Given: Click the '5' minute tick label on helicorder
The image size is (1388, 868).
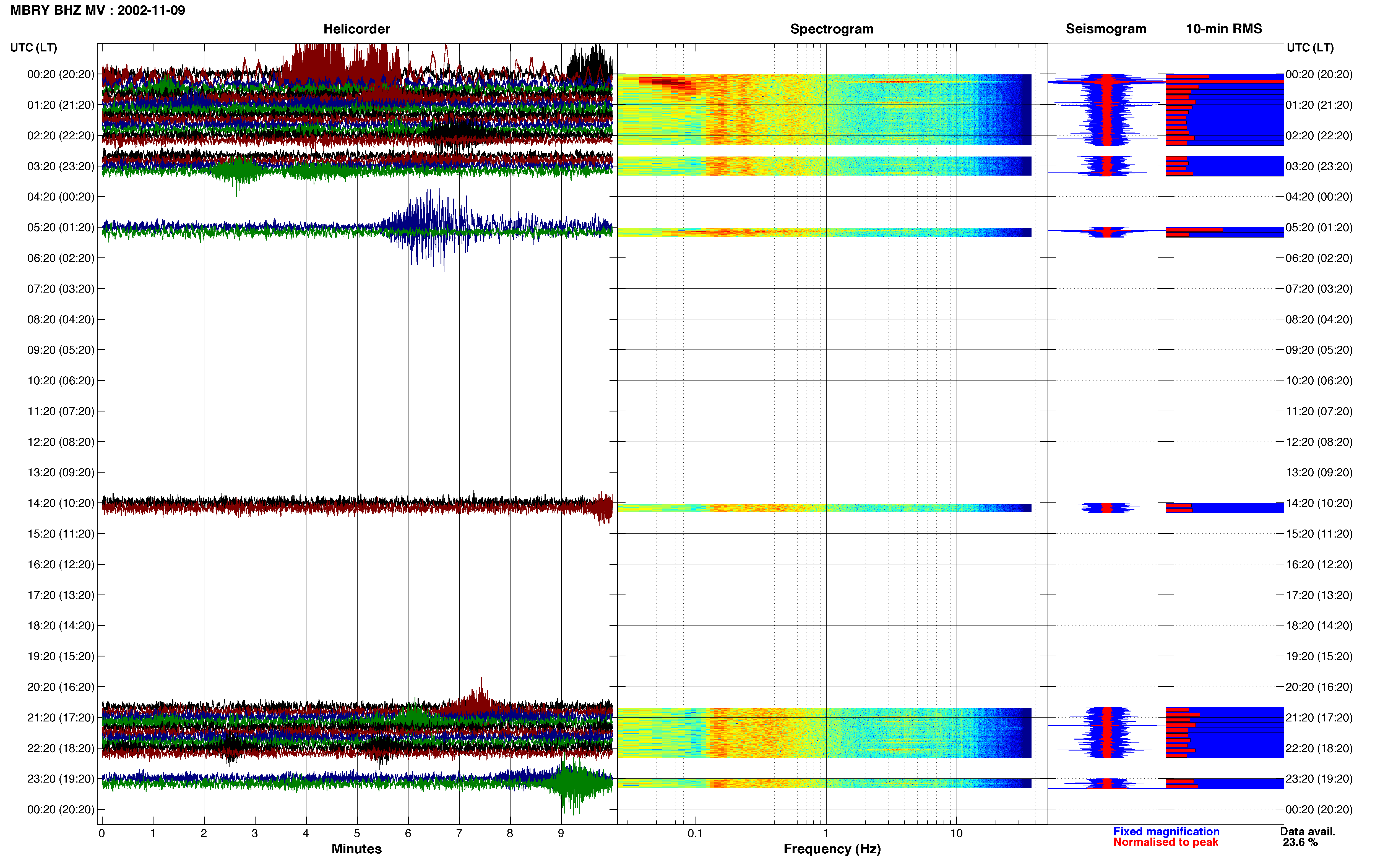Looking at the screenshot, I should [357, 833].
